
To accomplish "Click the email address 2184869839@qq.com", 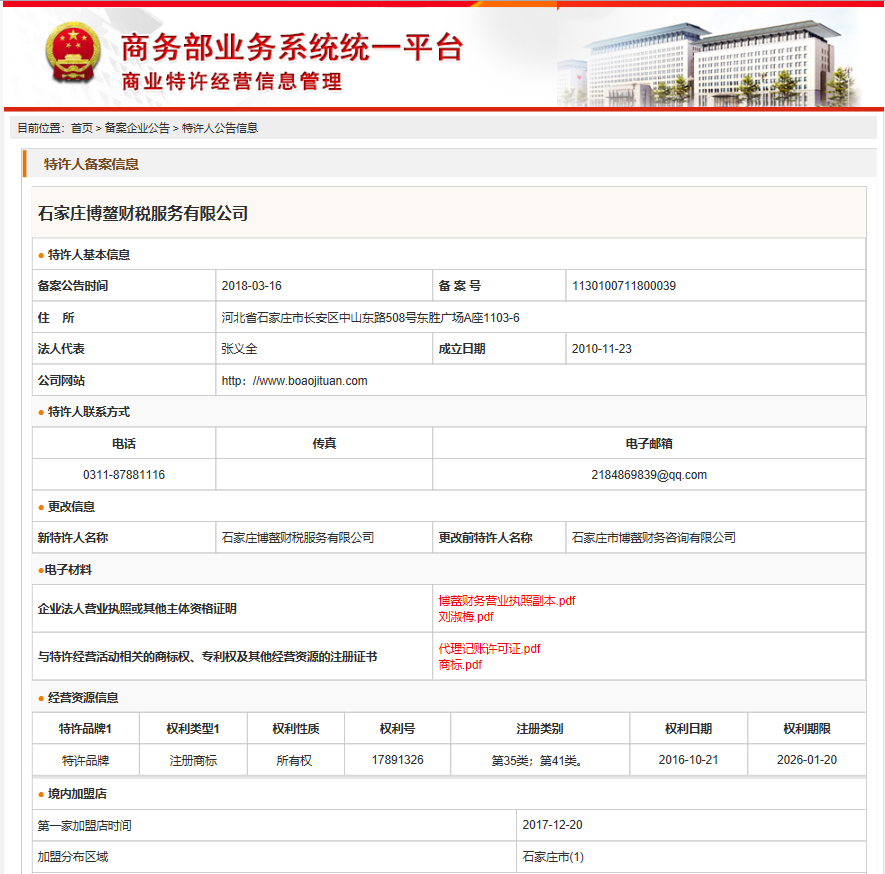I will pos(648,475).
